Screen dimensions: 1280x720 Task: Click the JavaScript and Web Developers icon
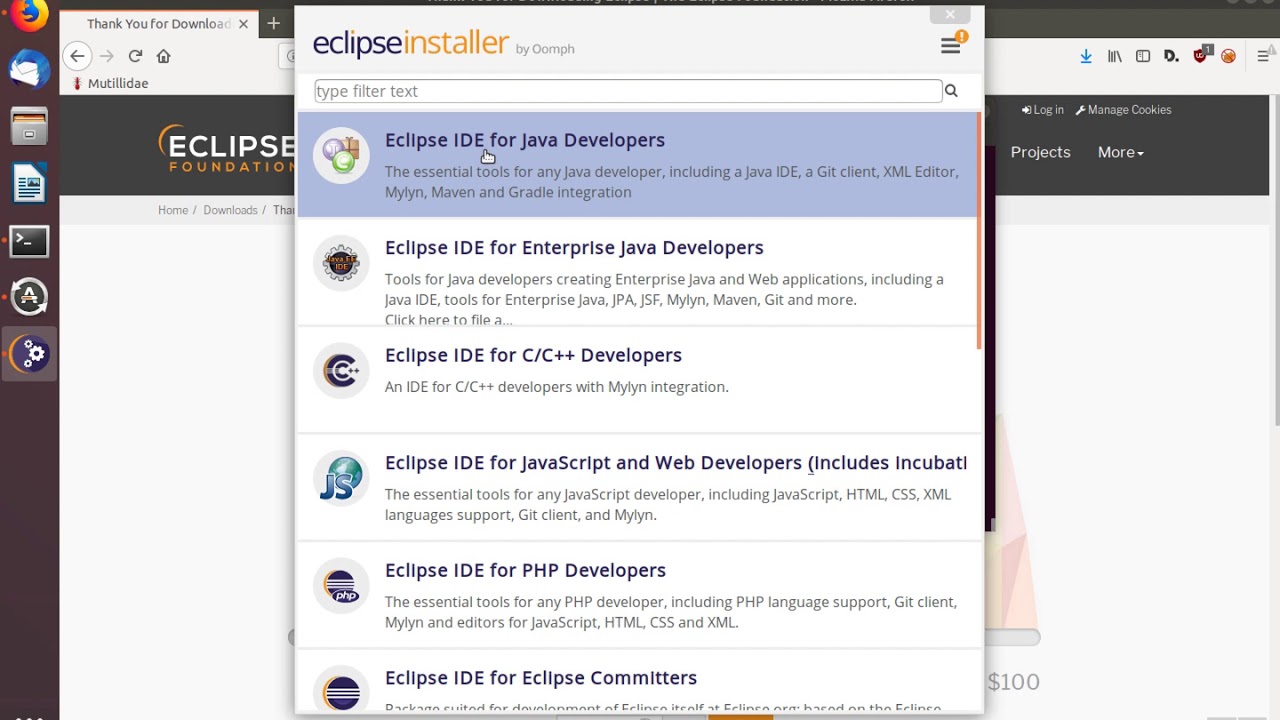point(341,478)
